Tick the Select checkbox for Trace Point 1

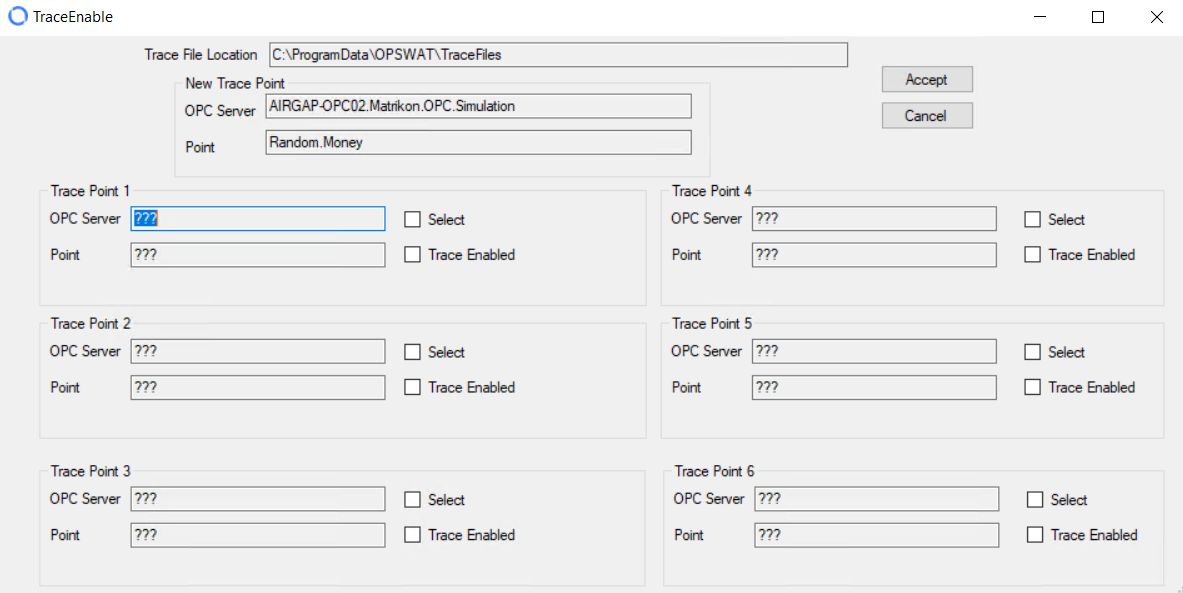(x=412, y=220)
